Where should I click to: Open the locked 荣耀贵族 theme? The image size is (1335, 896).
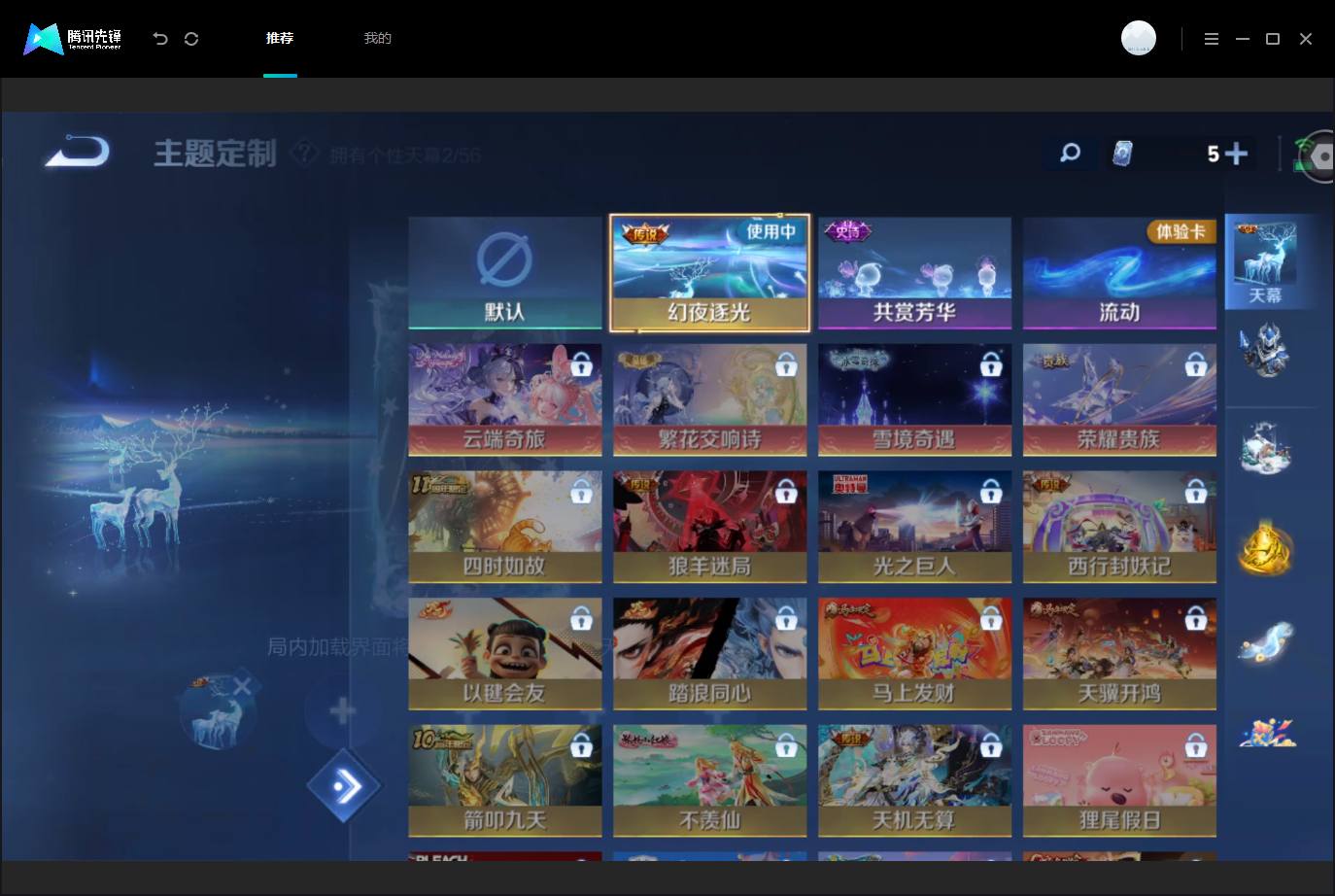(1119, 399)
